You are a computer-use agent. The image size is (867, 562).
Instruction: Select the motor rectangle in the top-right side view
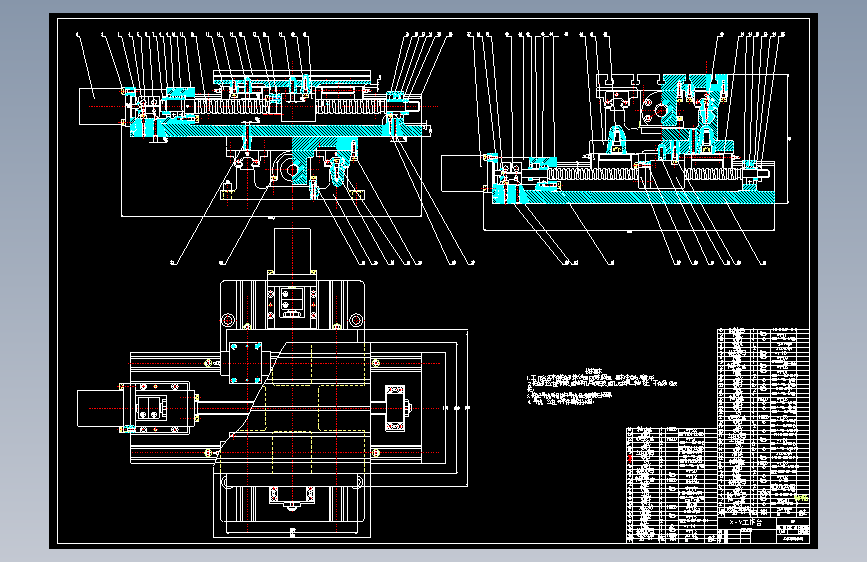tap(462, 174)
